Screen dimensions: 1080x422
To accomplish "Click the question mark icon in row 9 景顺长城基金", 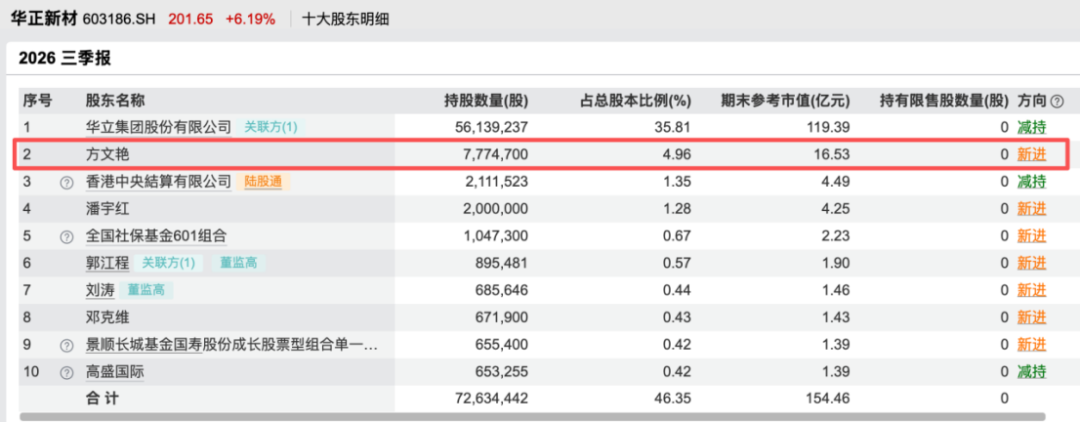I will (67, 346).
